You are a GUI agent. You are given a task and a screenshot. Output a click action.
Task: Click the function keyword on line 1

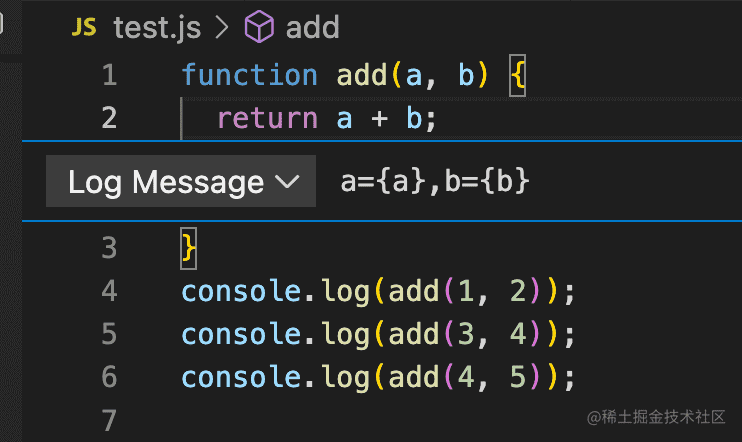click(249, 75)
